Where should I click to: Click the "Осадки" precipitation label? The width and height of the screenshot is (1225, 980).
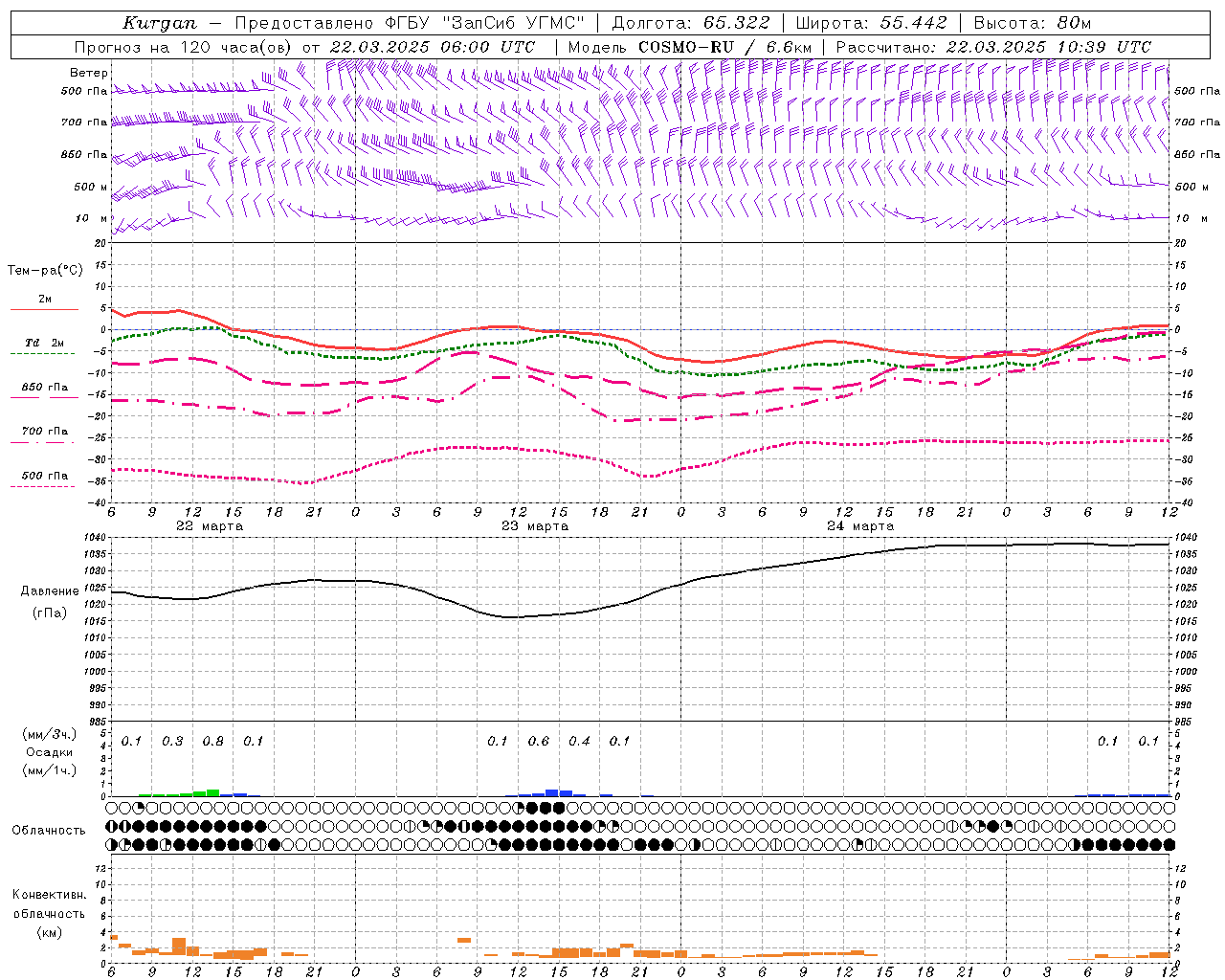(49, 752)
